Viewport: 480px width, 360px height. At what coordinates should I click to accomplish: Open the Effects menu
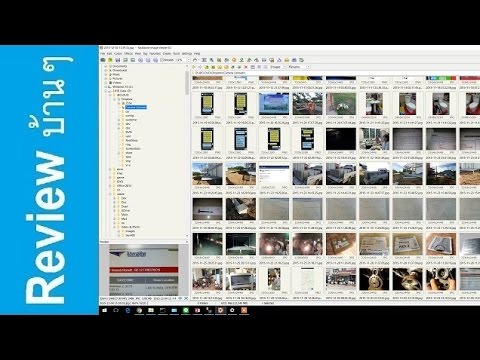129,54
